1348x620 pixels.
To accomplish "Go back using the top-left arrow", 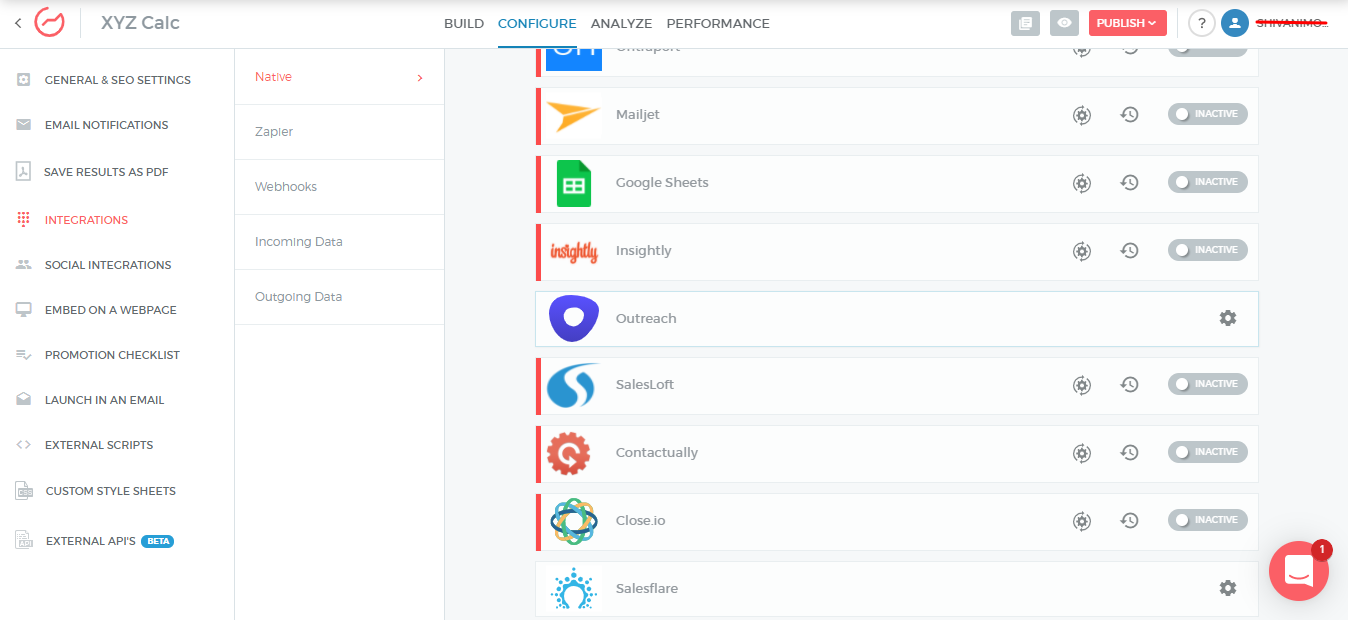I will (18, 23).
